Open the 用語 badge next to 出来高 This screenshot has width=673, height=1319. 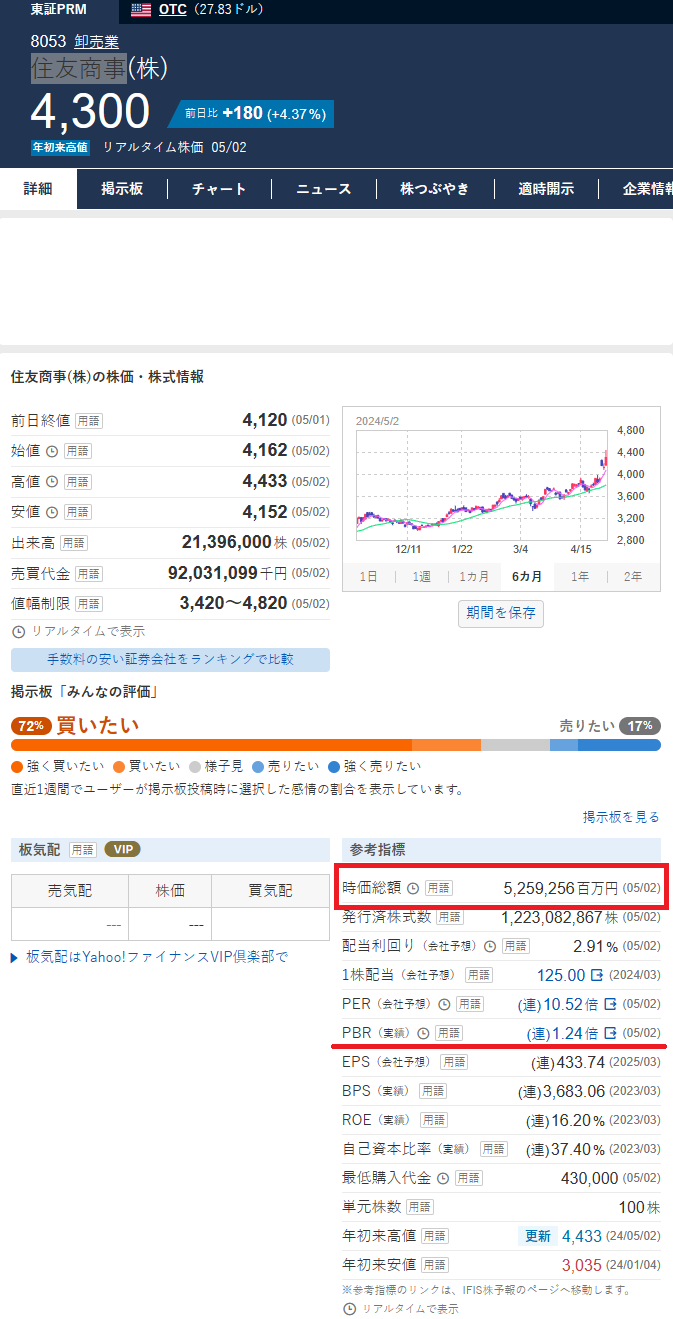(73, 542)
